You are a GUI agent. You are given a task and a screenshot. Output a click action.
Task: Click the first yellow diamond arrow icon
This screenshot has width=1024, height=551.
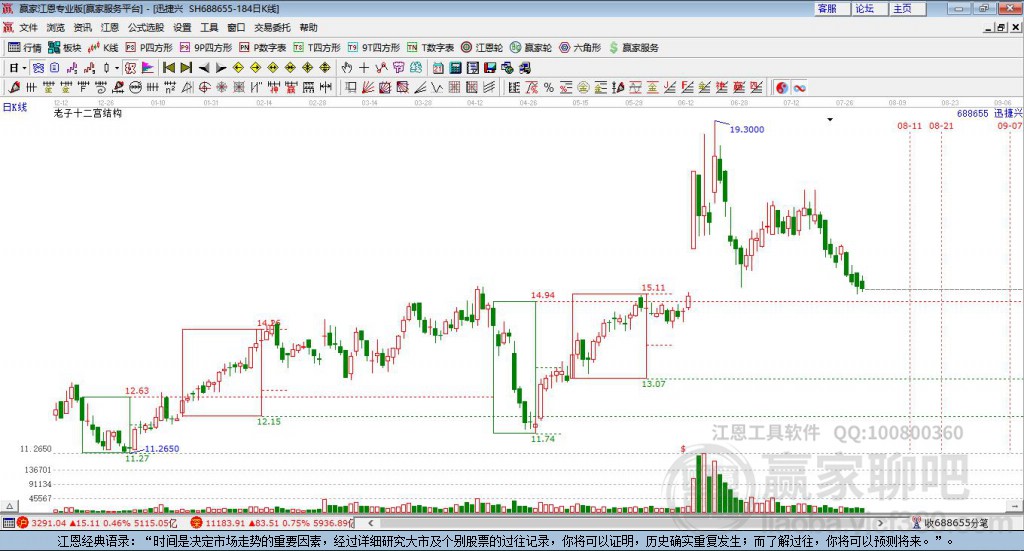tap(238, 68)
